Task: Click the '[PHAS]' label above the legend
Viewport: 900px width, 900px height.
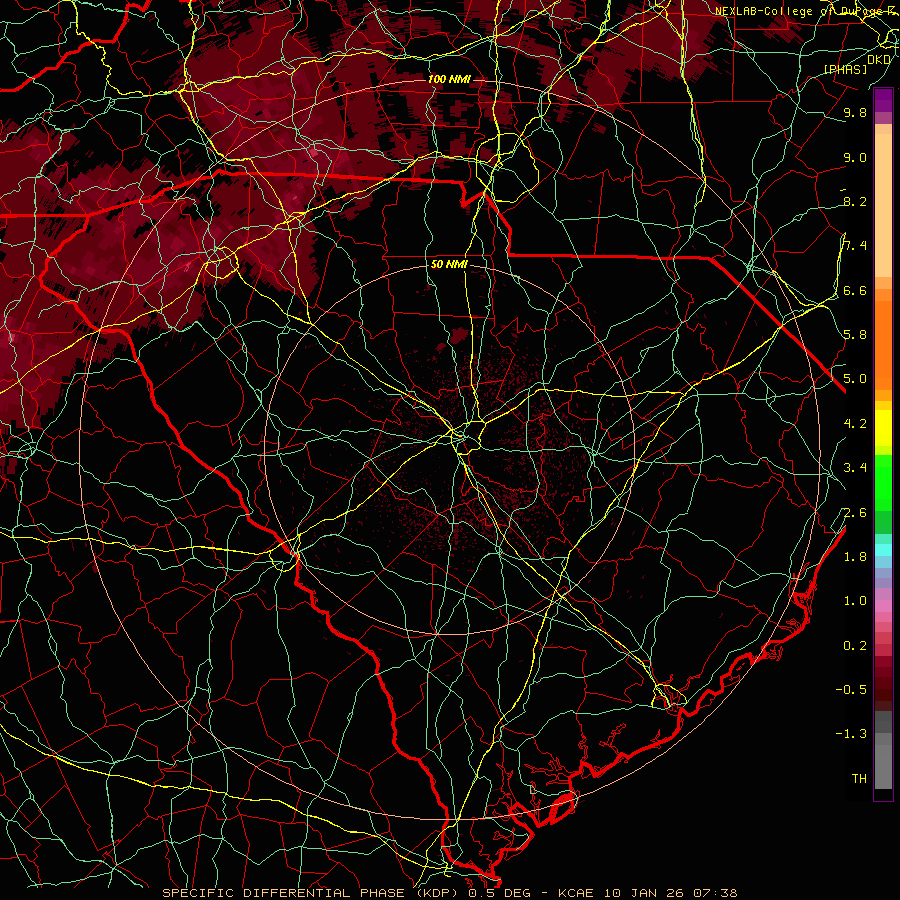Action: (x=845, y=70)
